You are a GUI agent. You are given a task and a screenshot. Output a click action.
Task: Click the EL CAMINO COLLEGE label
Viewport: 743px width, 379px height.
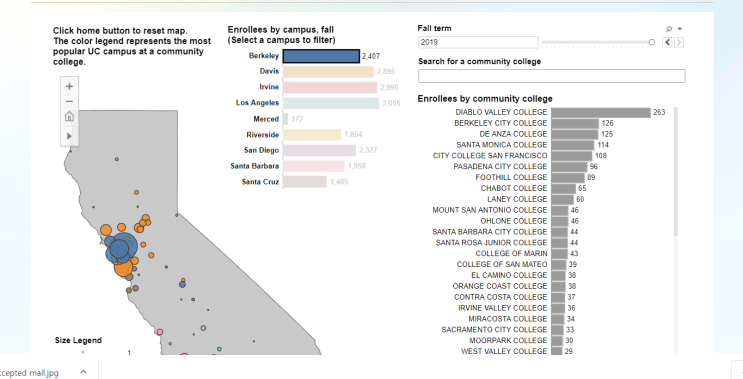[x=509, y=275]
